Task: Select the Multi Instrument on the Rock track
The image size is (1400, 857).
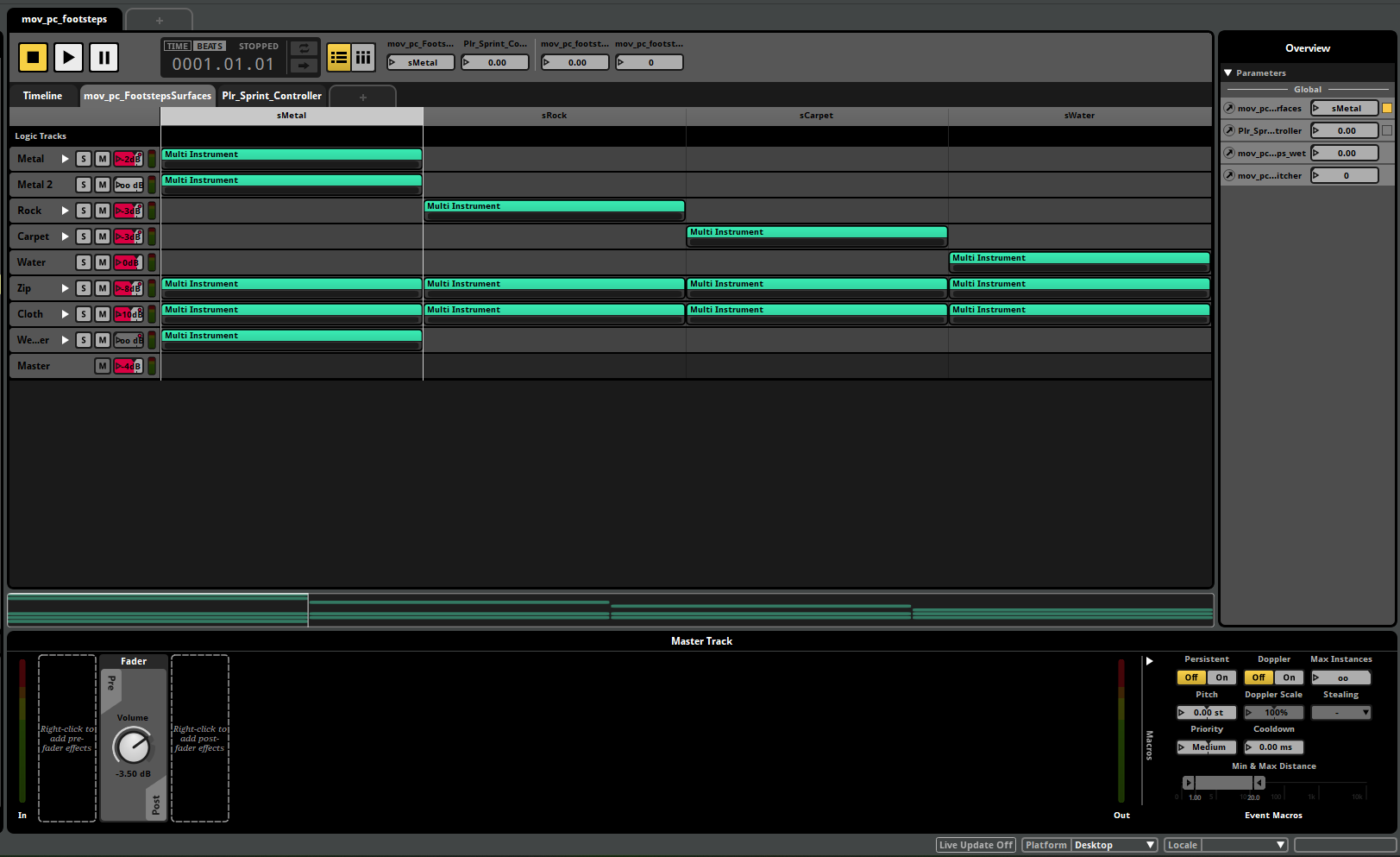Action: (554, 211)
